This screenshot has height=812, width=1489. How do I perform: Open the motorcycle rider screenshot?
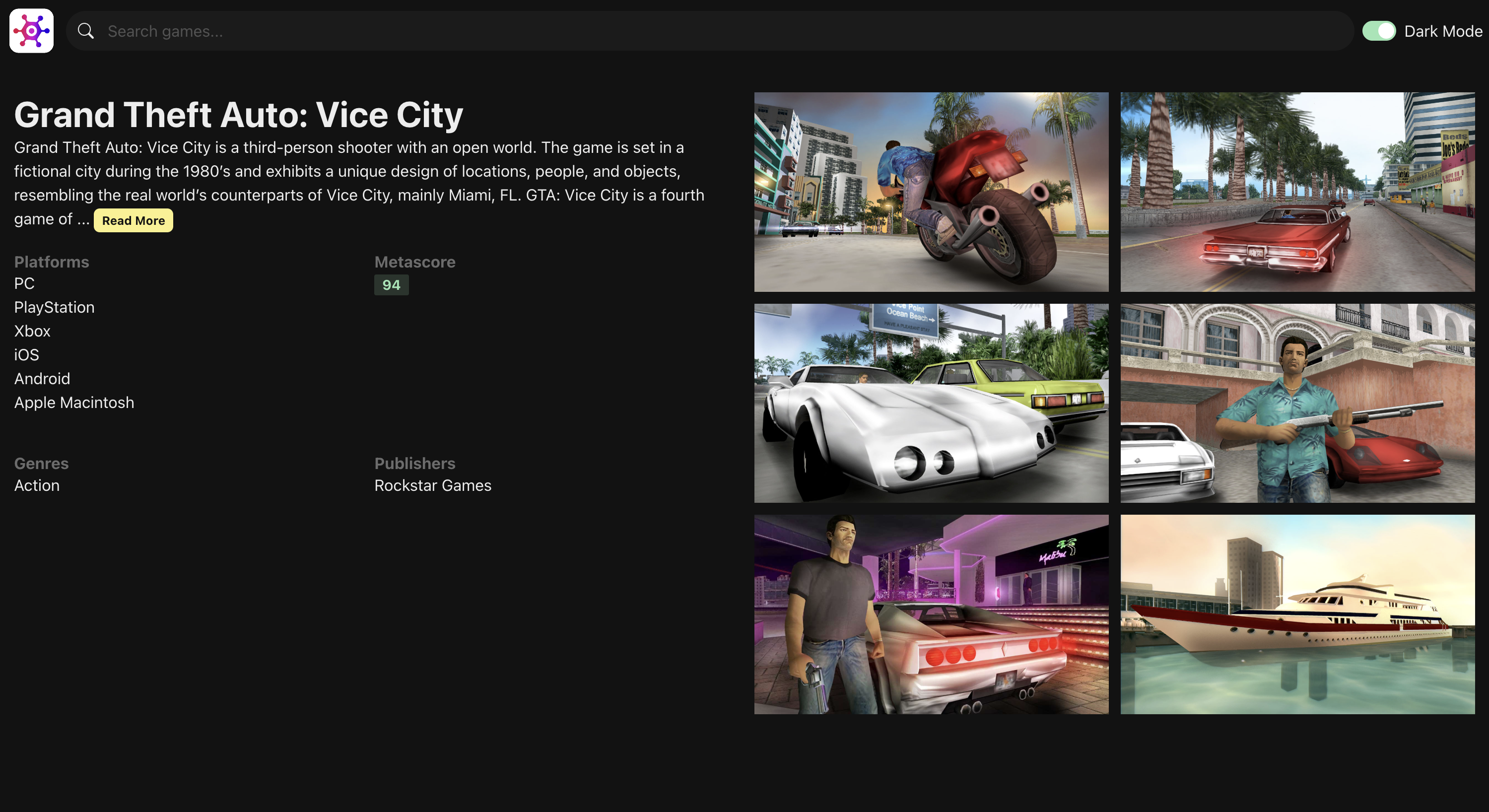click(x=931, y=192)
